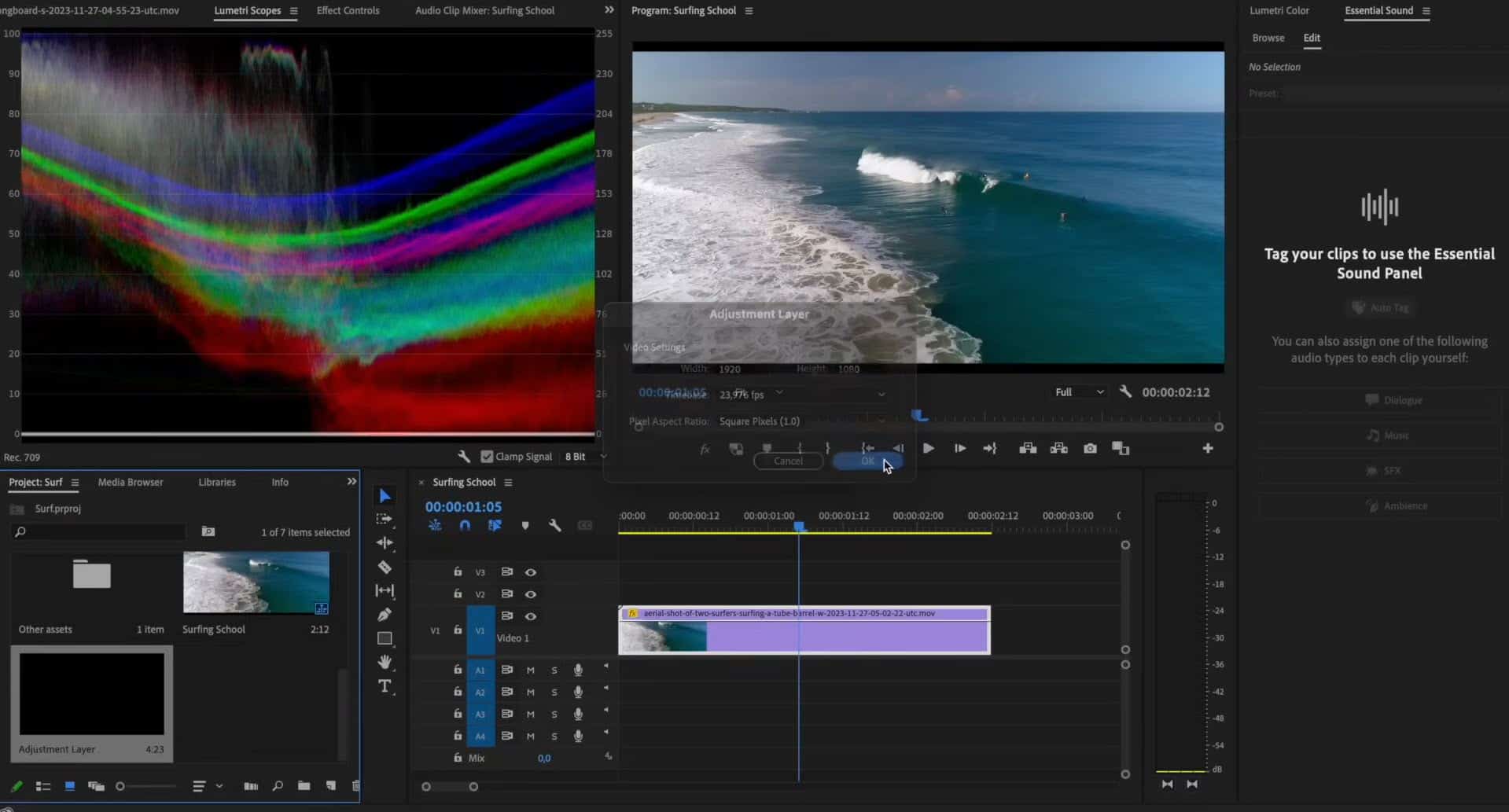
Task: Expand the program monitor Full zoom dropdown
Action: pyautogui.click(x=1078, y=391)
